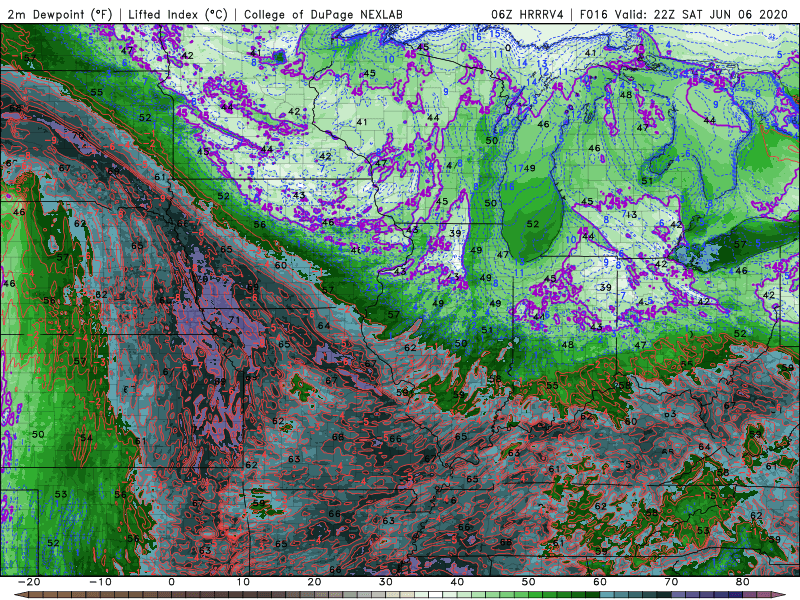The width and height of the screenshot is (800, 600).
Task: Click the '-20' colorbar label
Action: [29, 582]
